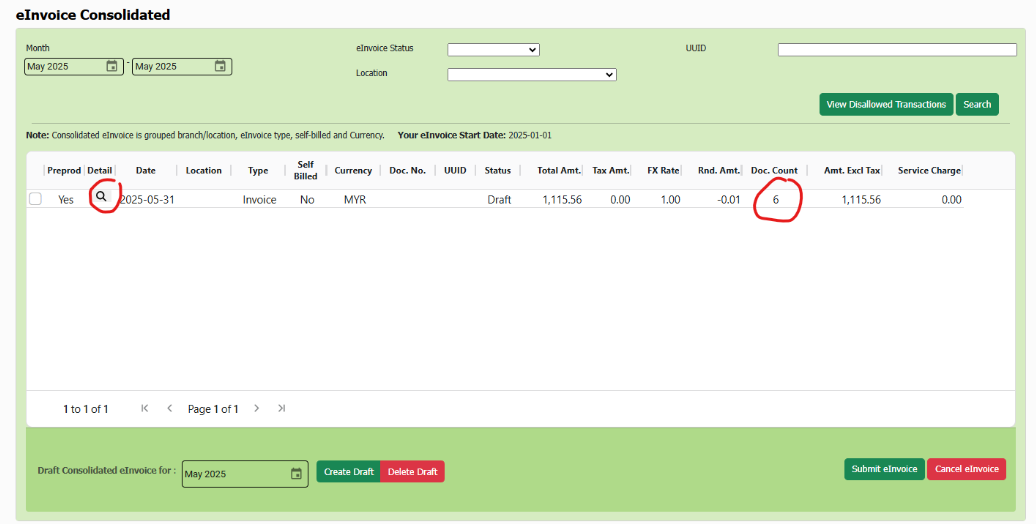Focus the UUID text field
Image resolution: width=1036 pixels, height=524 pixels.
[x=896, y=50]
